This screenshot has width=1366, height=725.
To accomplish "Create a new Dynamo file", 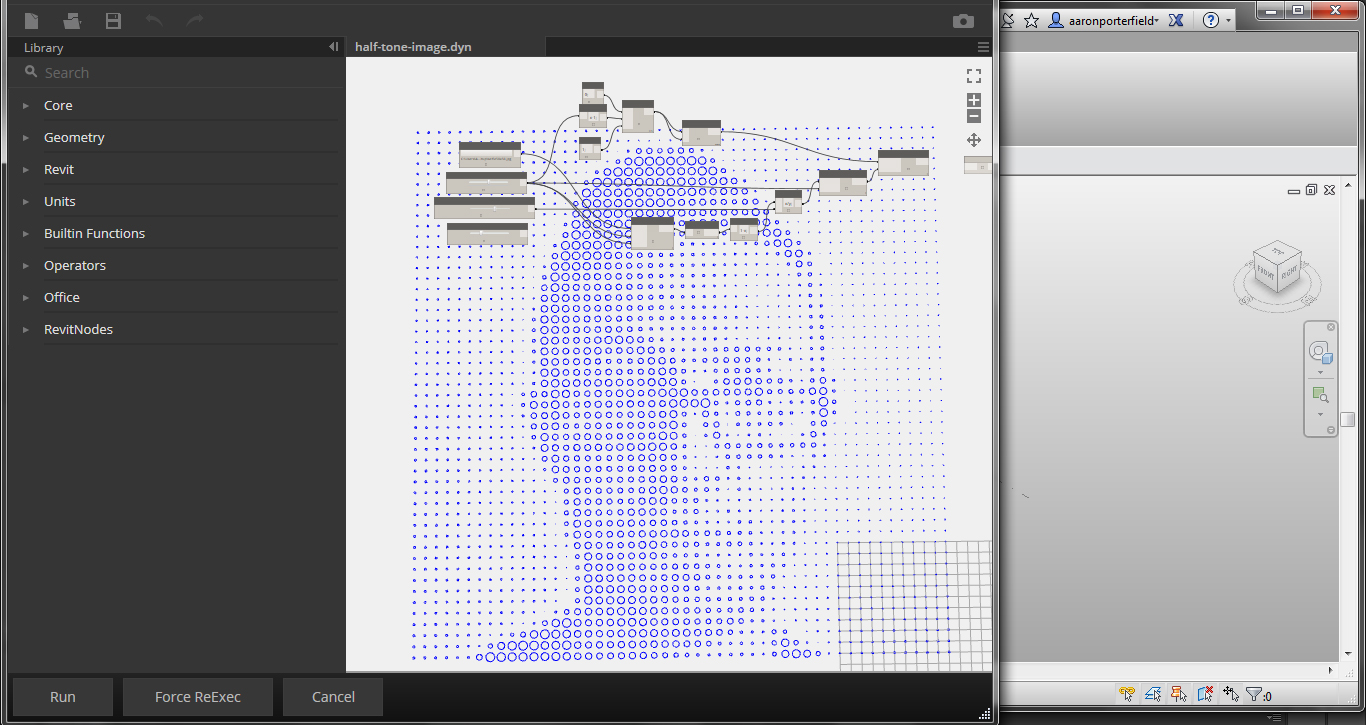I will (x=31, y=20).
